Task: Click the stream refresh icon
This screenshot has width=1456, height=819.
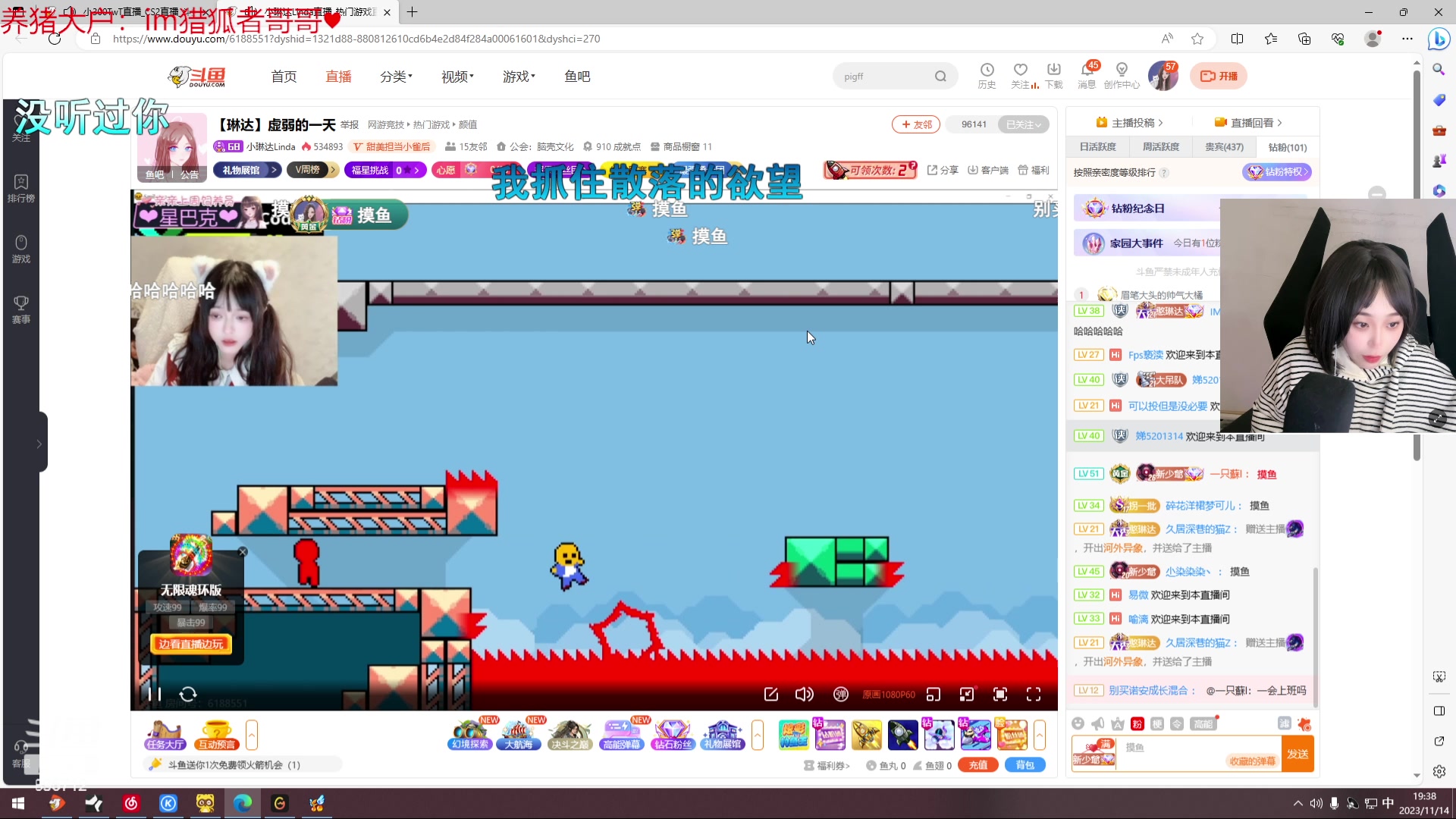Action: 188,694
